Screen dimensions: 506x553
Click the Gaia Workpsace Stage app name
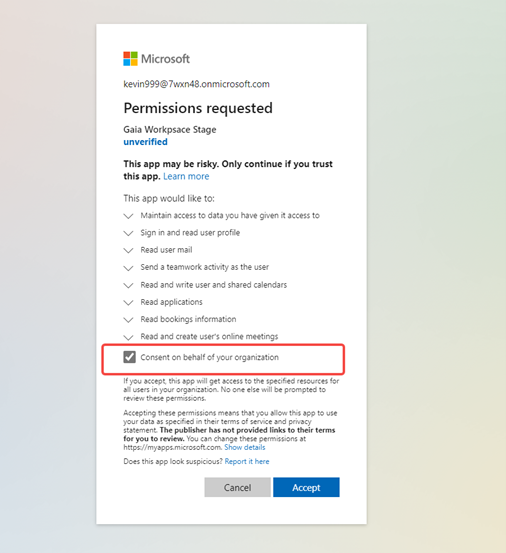[x=170, y=129]
